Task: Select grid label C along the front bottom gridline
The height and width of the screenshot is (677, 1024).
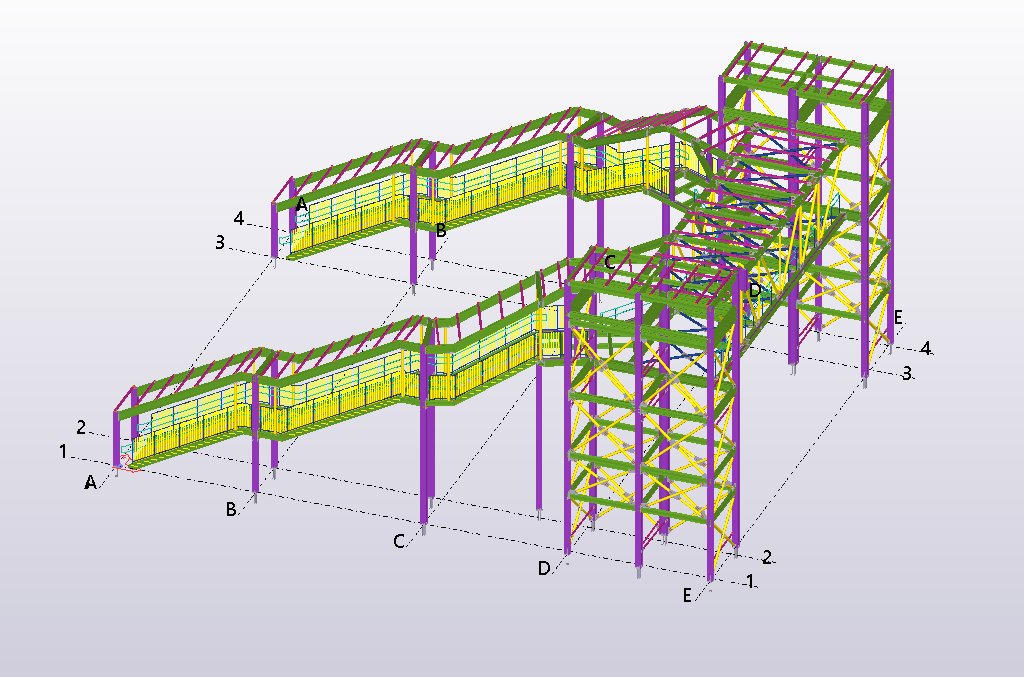Action: pos(399,541)
